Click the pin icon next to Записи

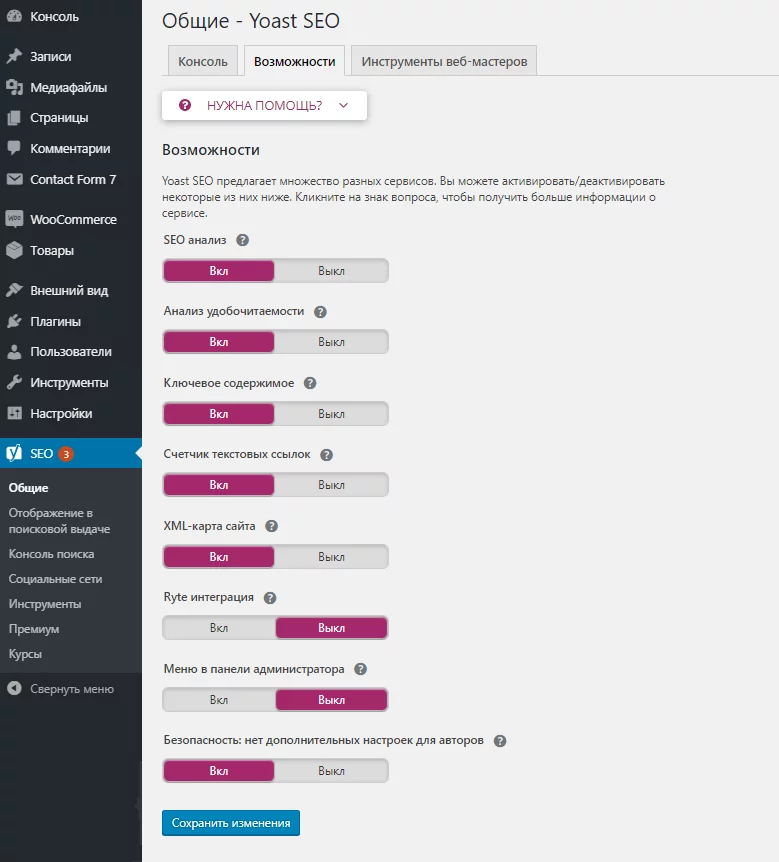point(14,56)
